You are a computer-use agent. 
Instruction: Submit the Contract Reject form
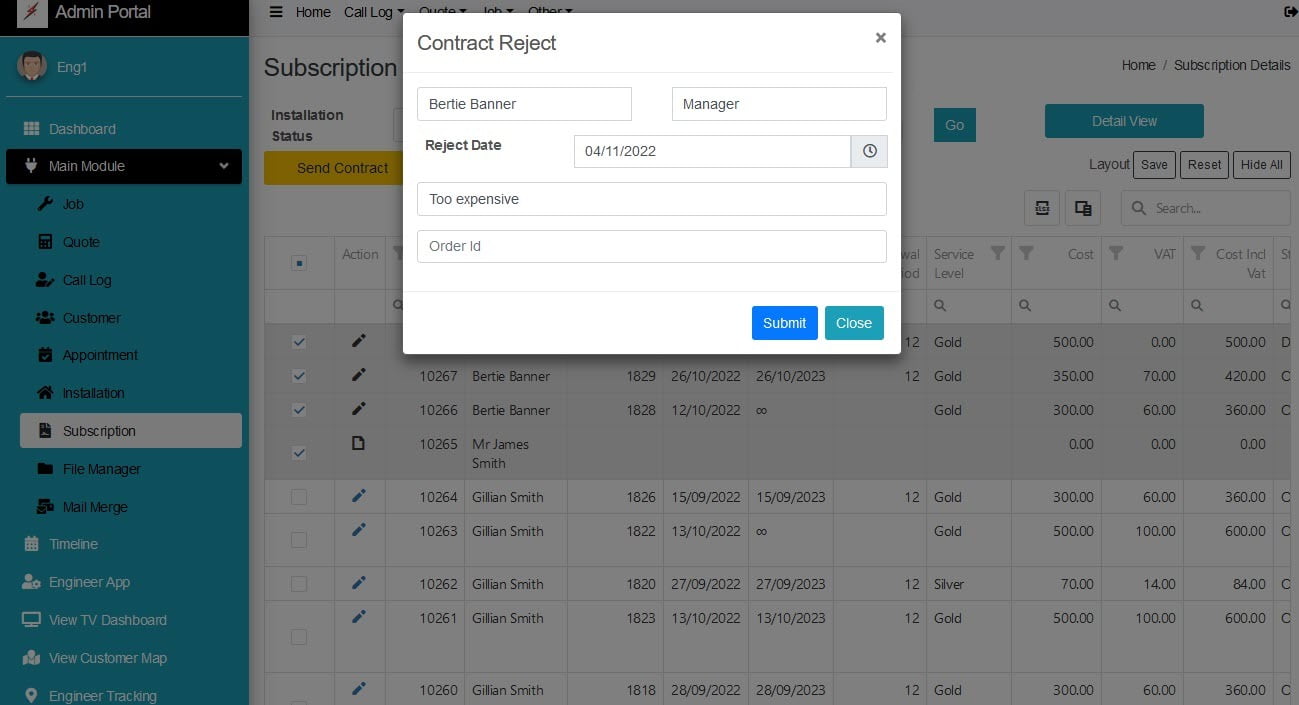coord(784,323)
